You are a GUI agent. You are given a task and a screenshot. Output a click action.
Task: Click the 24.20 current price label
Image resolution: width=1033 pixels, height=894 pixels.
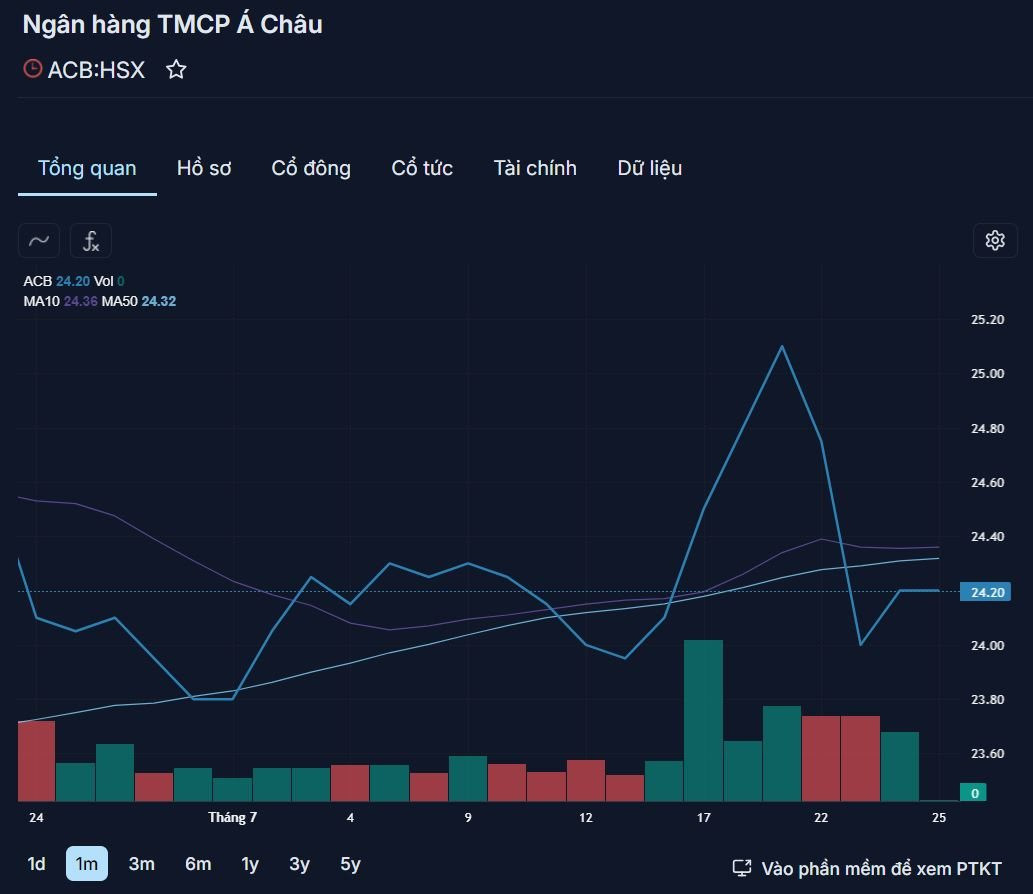[985, 592]
